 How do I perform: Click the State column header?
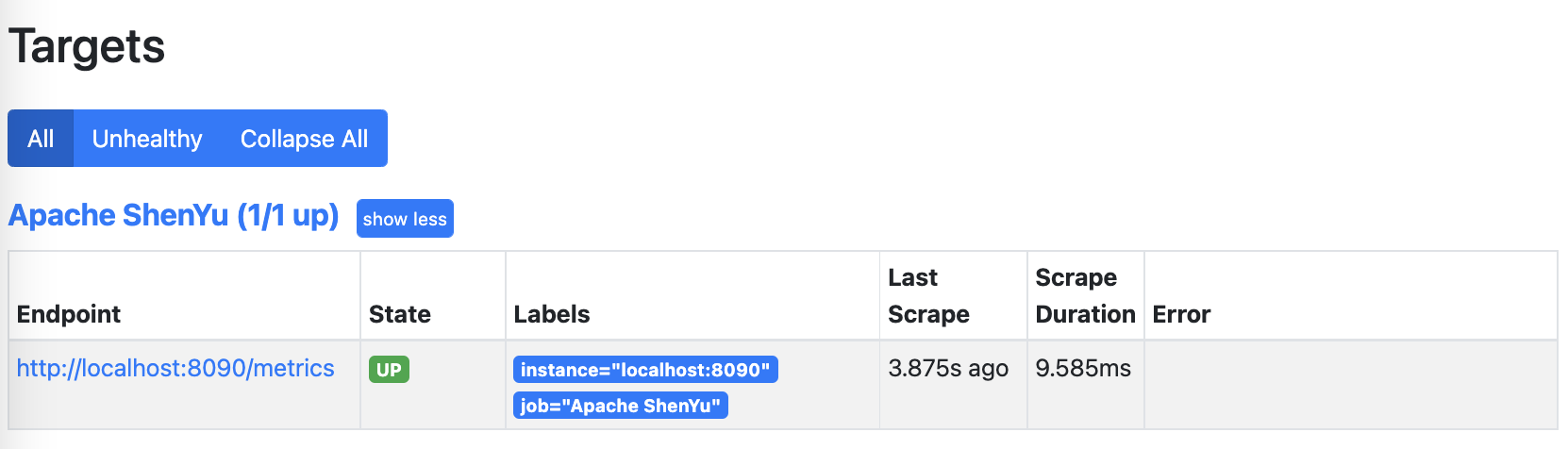[x=400, y=314]
